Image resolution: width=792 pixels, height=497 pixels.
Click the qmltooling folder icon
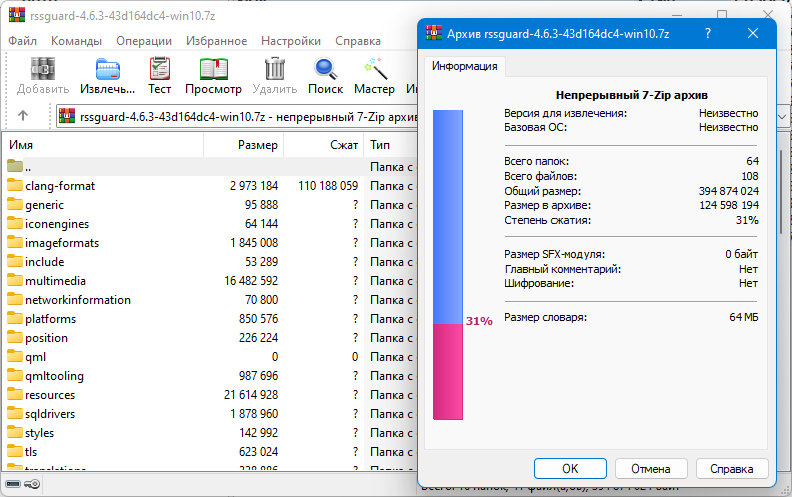(x=15, y=375)
